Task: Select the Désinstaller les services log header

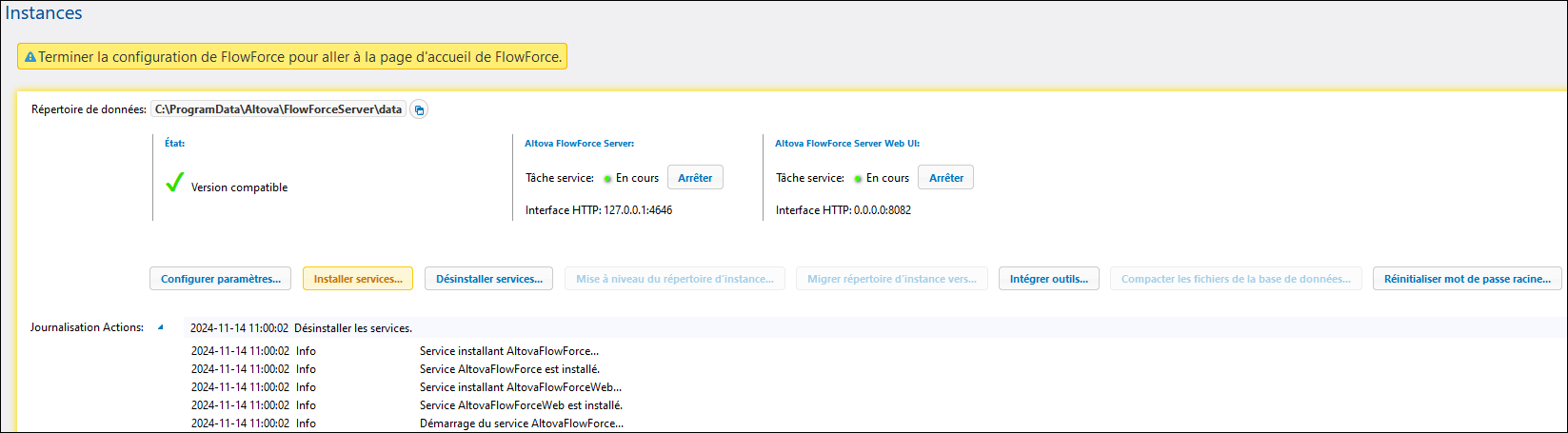Action: point(352,328)
